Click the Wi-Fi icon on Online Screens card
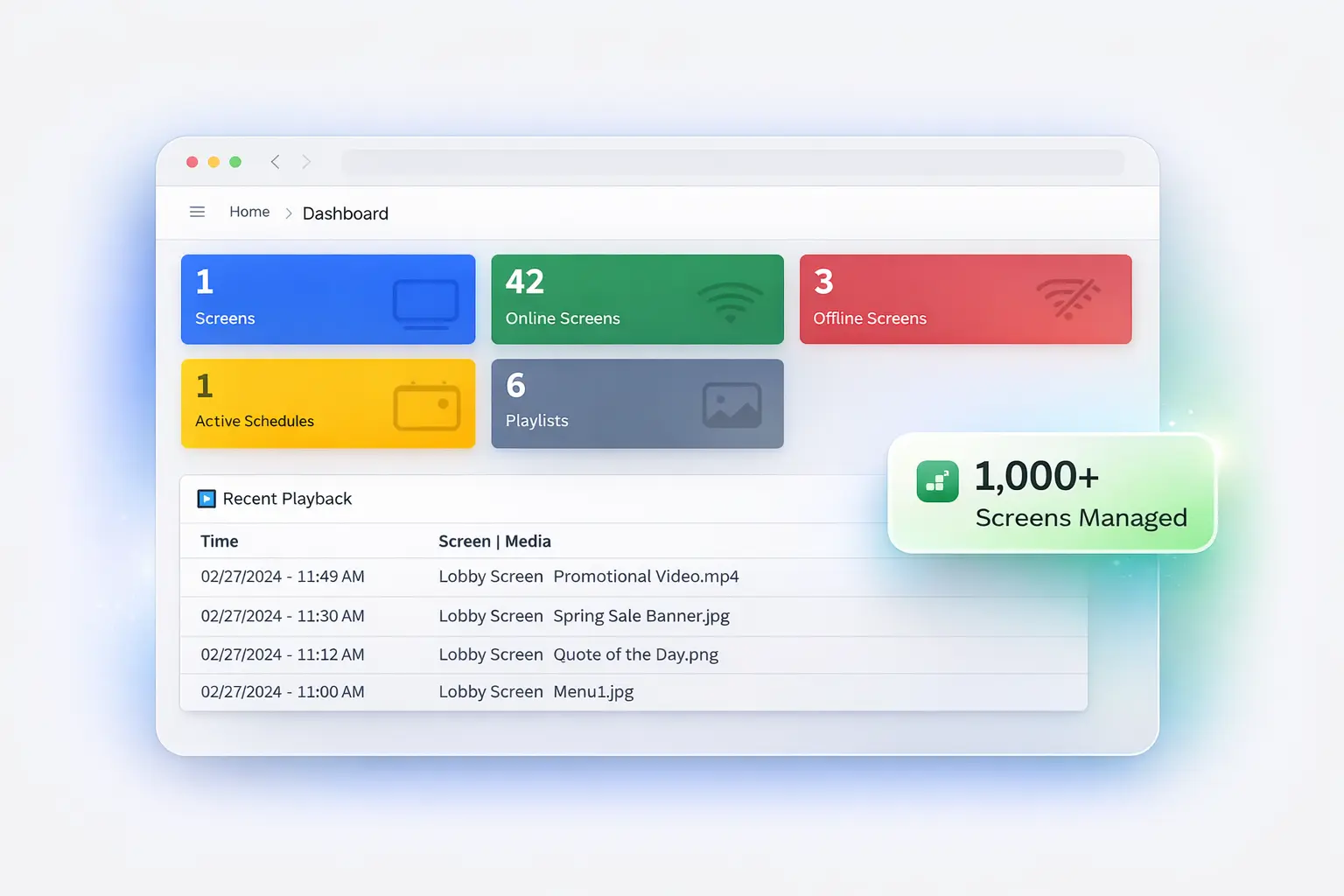Viewport: 1344px width, 896px height. pyautogui.click(x=730, y=302)
